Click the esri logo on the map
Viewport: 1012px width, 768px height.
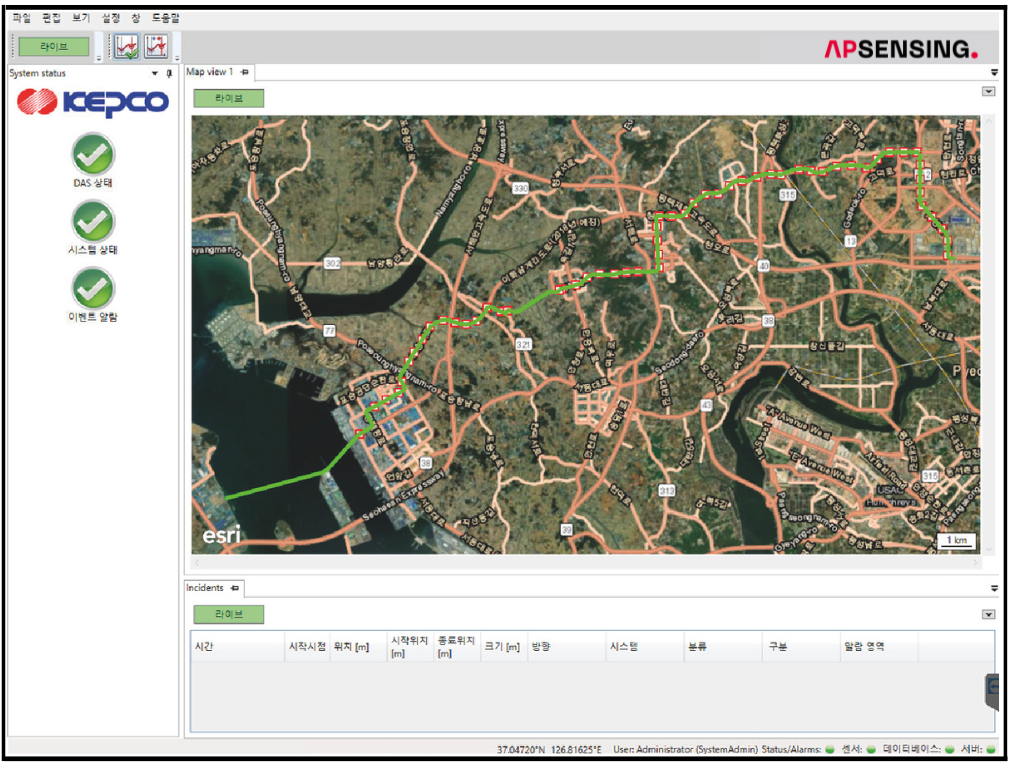(221, 535)
